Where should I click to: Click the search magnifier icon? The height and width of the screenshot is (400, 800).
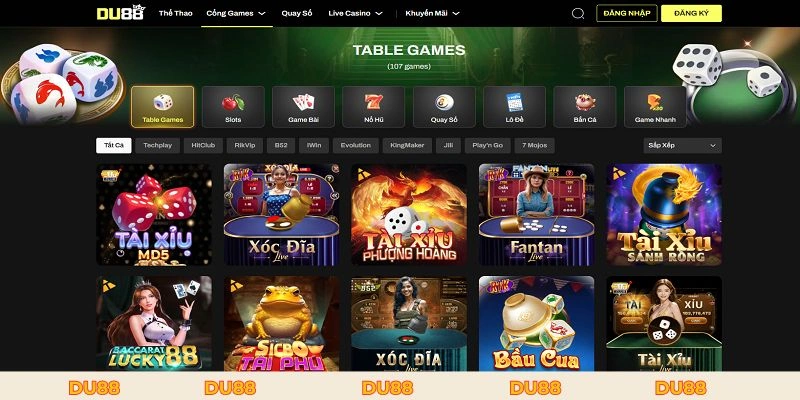tap(578, 13)
